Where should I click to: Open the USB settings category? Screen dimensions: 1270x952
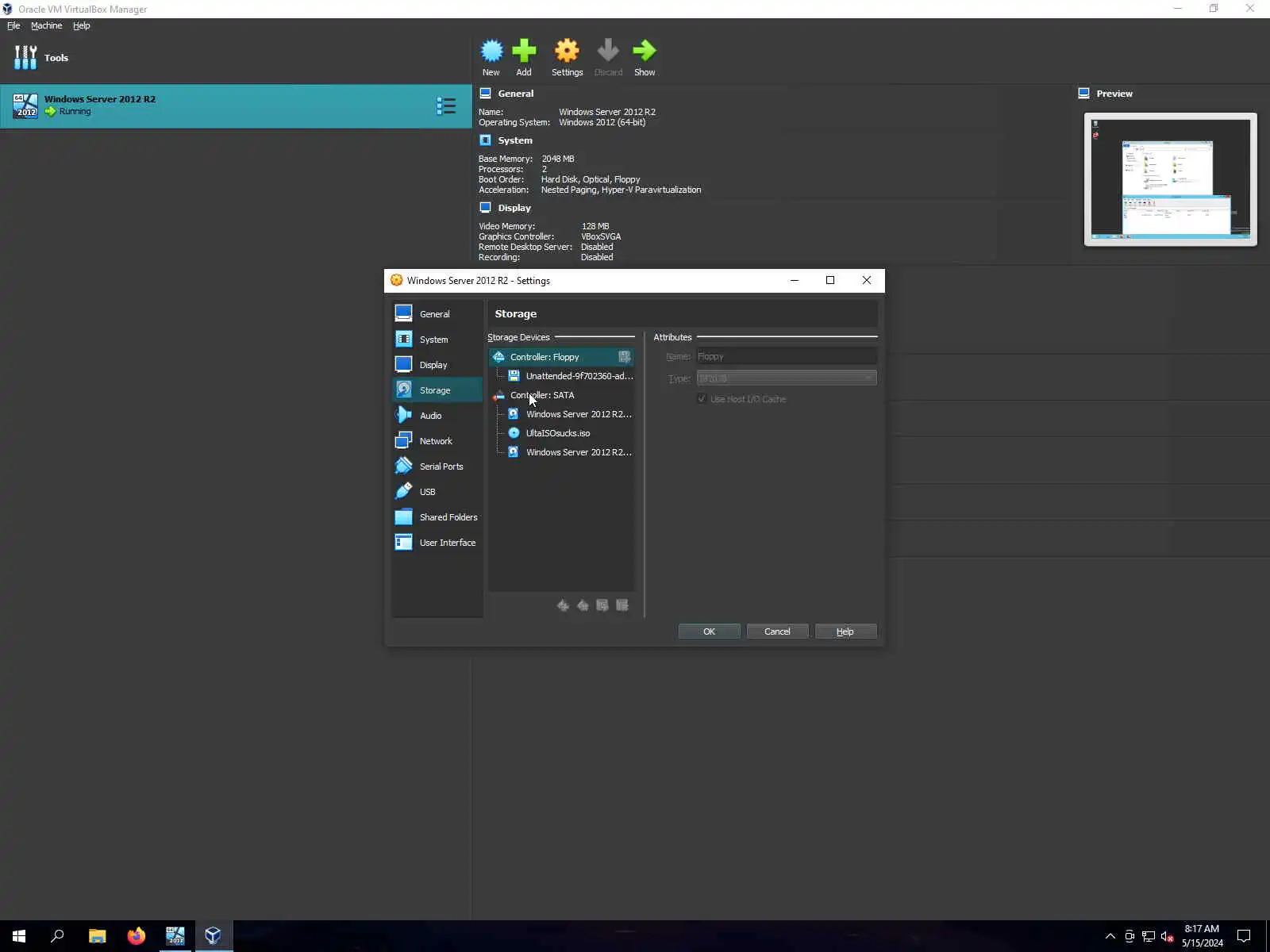pyautogui.click(x=437, y=492)
